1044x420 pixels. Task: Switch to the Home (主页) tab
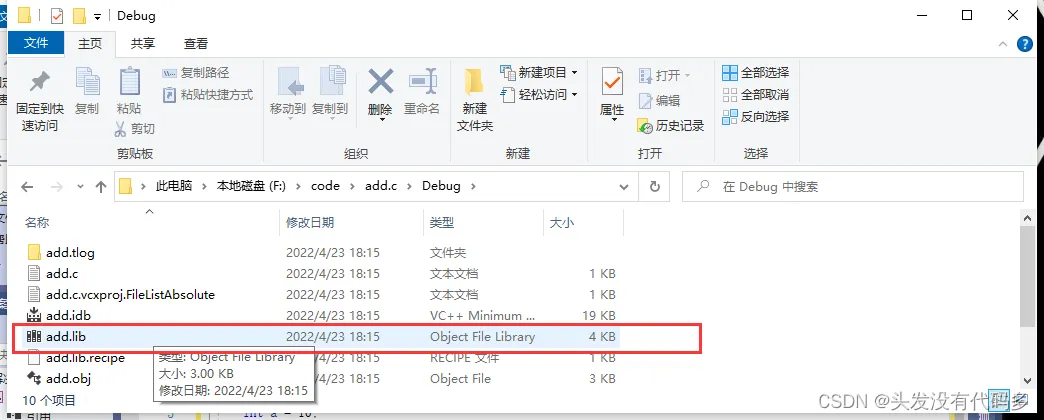coord(90,43)
